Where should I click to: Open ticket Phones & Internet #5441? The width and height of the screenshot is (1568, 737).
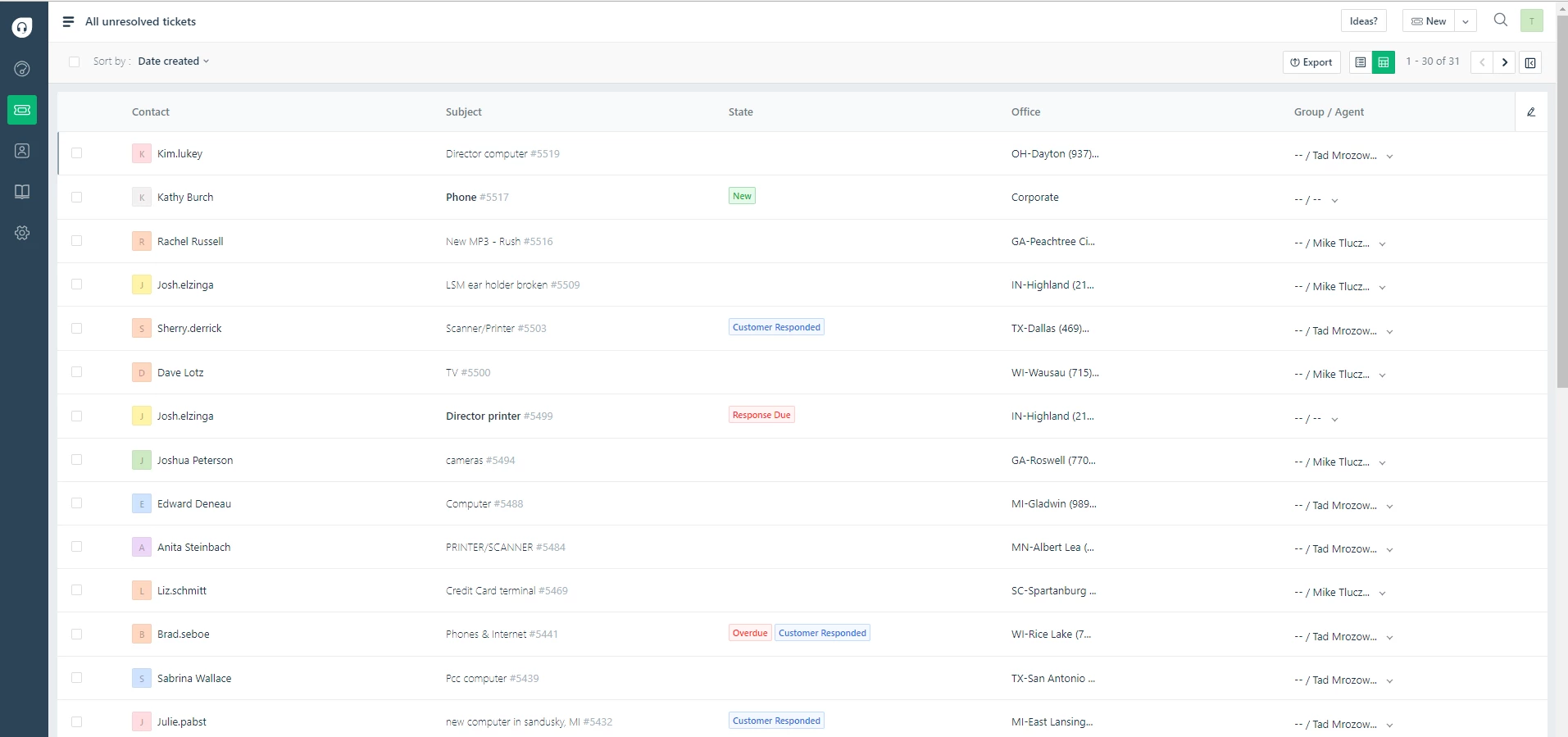[x=502, y=634]
